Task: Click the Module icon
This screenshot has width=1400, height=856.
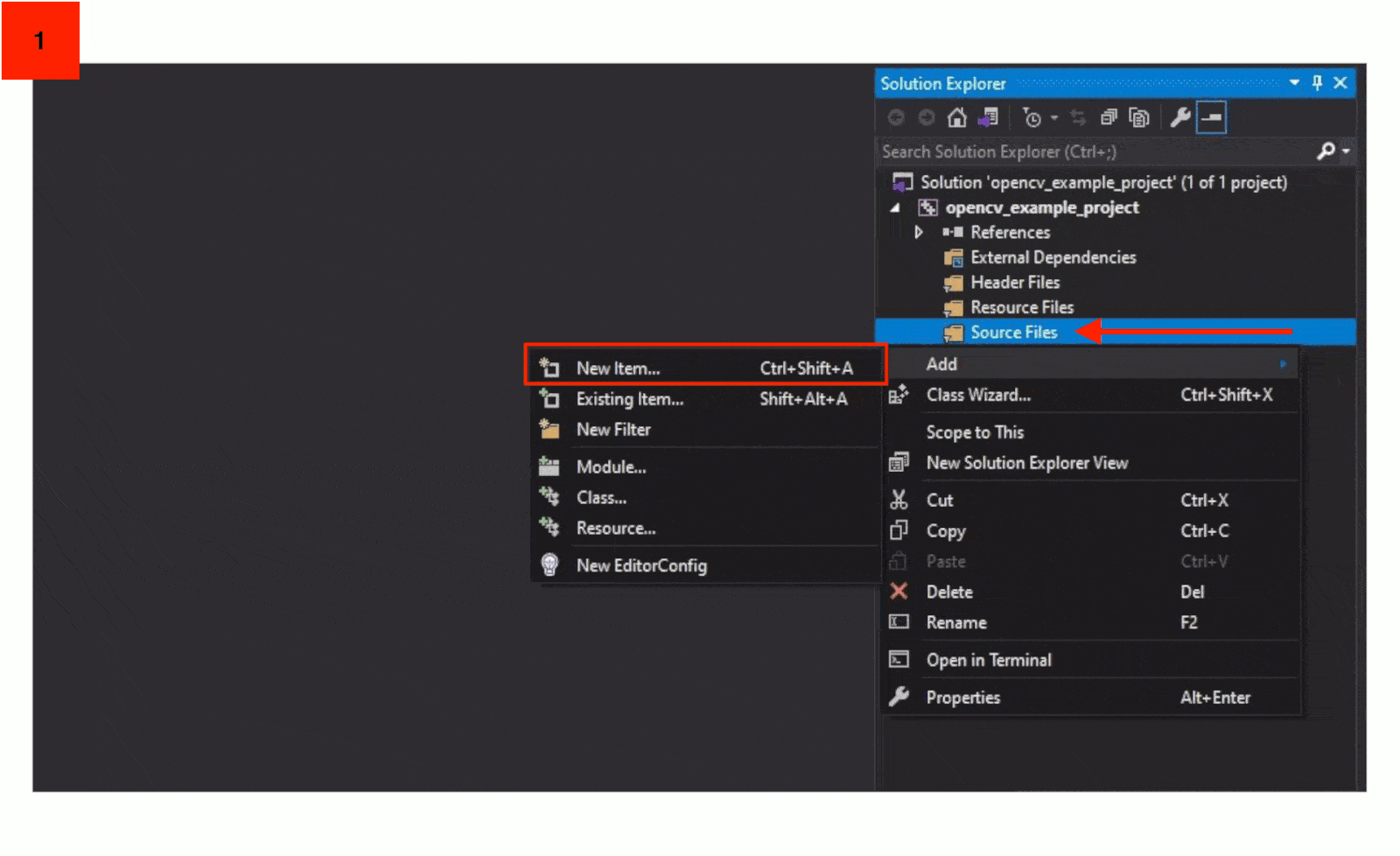Action: tap(549, 466)
